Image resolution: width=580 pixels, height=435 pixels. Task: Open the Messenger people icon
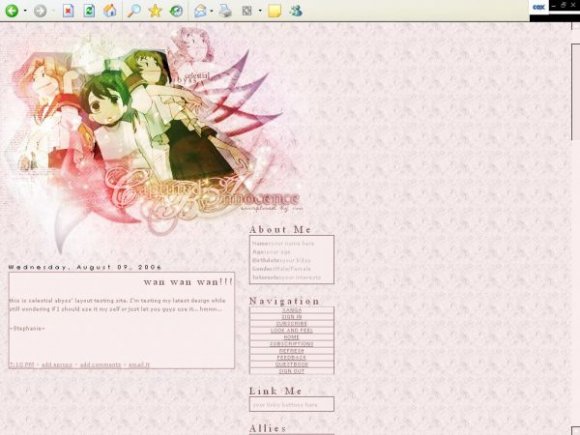click(x=296, y=11)
